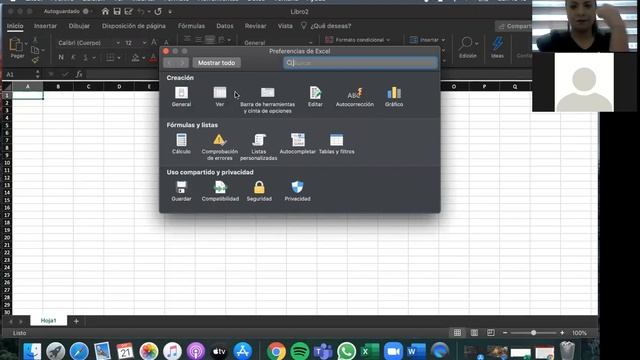Viewport: 640px width, 360px height.
Task: Switch to the Insertar ribbon tab
Action: [45, 26]
